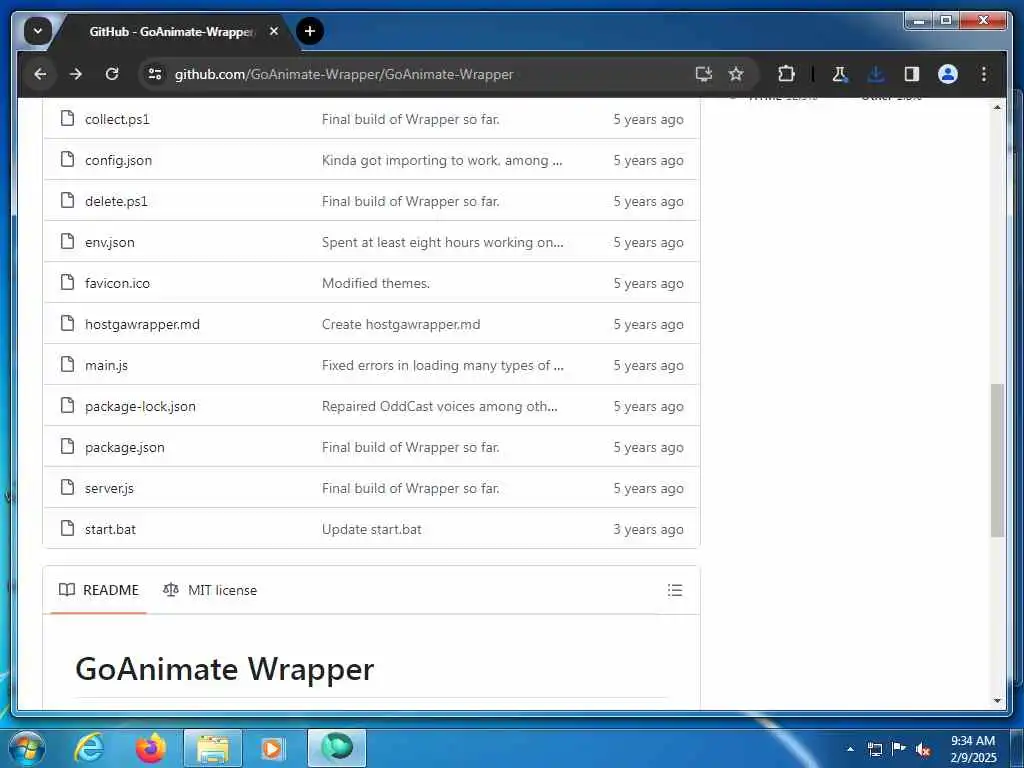
Task: Click scrollbar up arrow
Action: (x=997, y=106)
